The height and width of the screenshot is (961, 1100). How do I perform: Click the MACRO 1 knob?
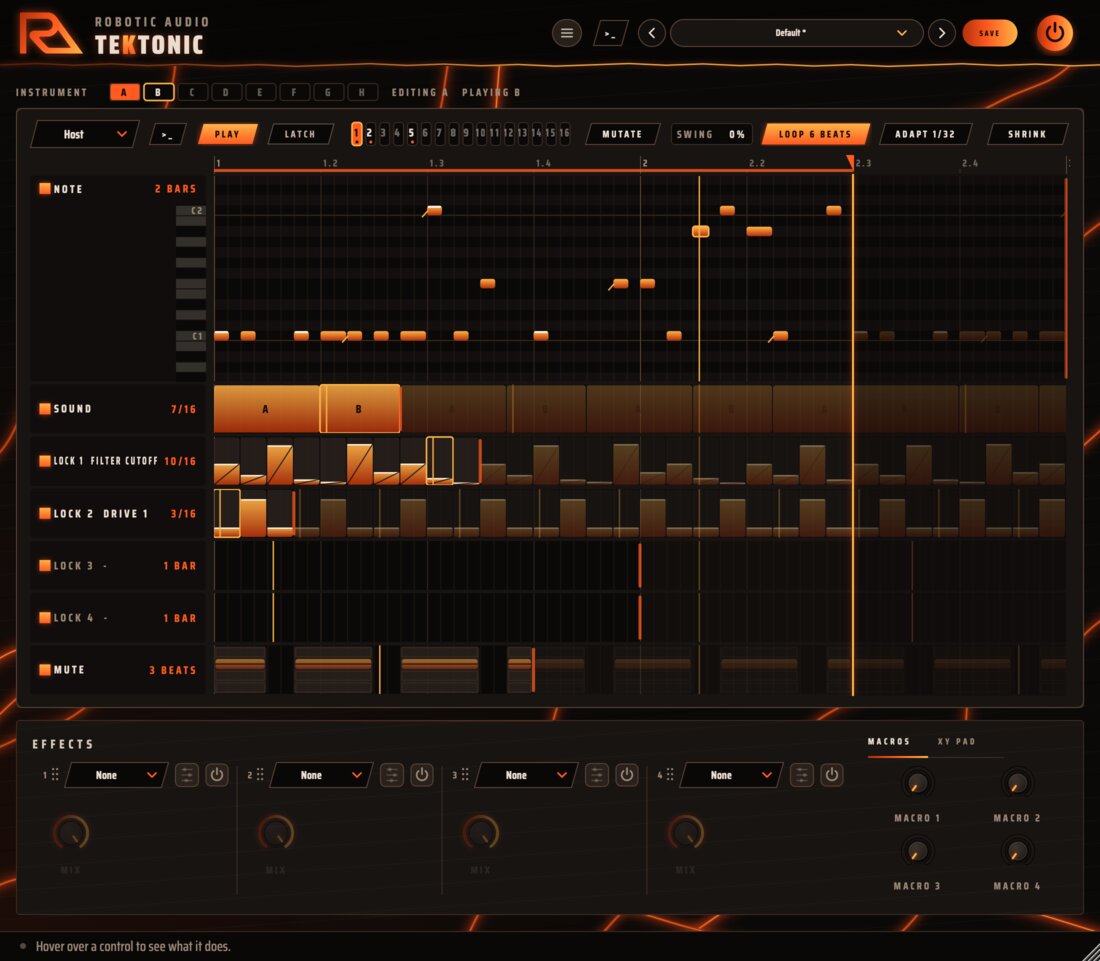pos(916,783)
